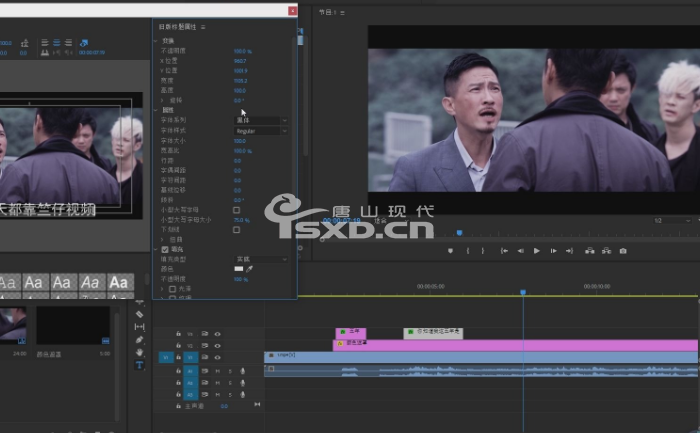Select the Type tool in the tools panel

139,365
